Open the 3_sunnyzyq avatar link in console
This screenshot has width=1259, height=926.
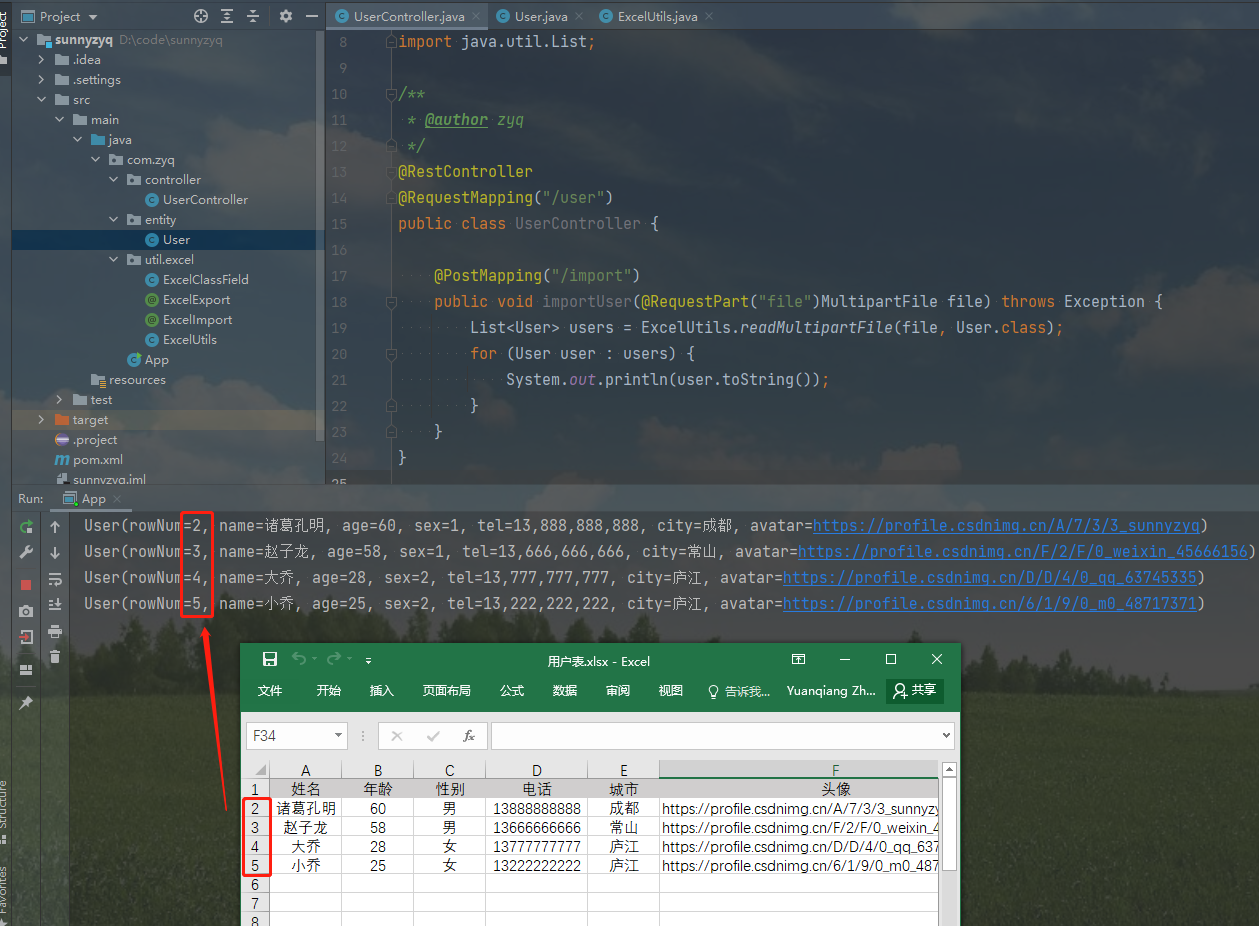click(x=1006, y=526)
